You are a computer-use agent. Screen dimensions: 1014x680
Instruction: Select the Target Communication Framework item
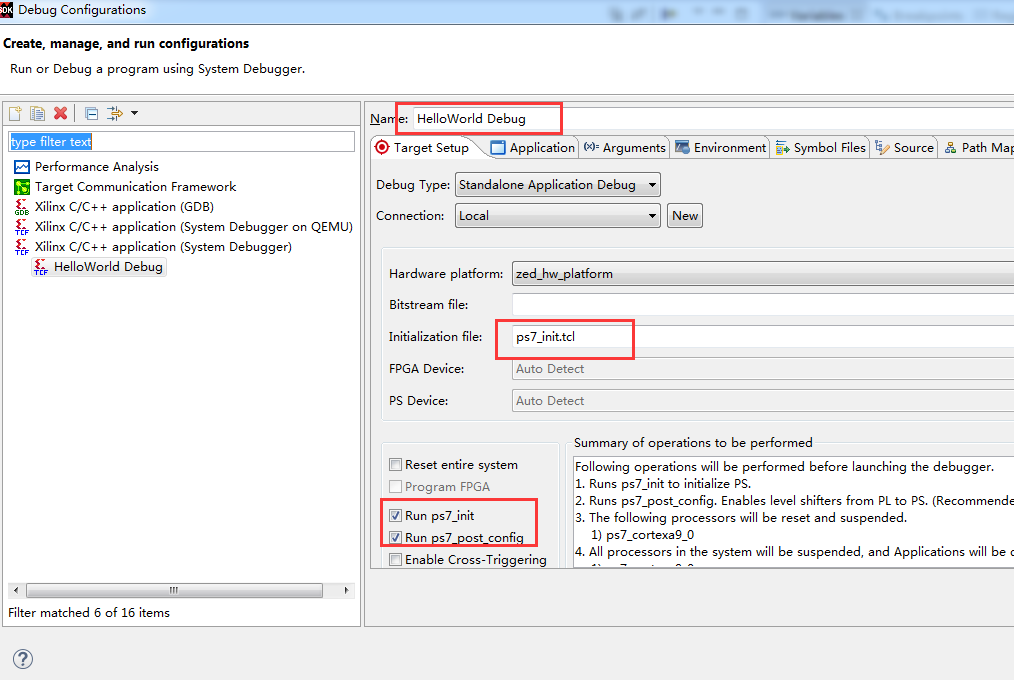coord(135,187)
